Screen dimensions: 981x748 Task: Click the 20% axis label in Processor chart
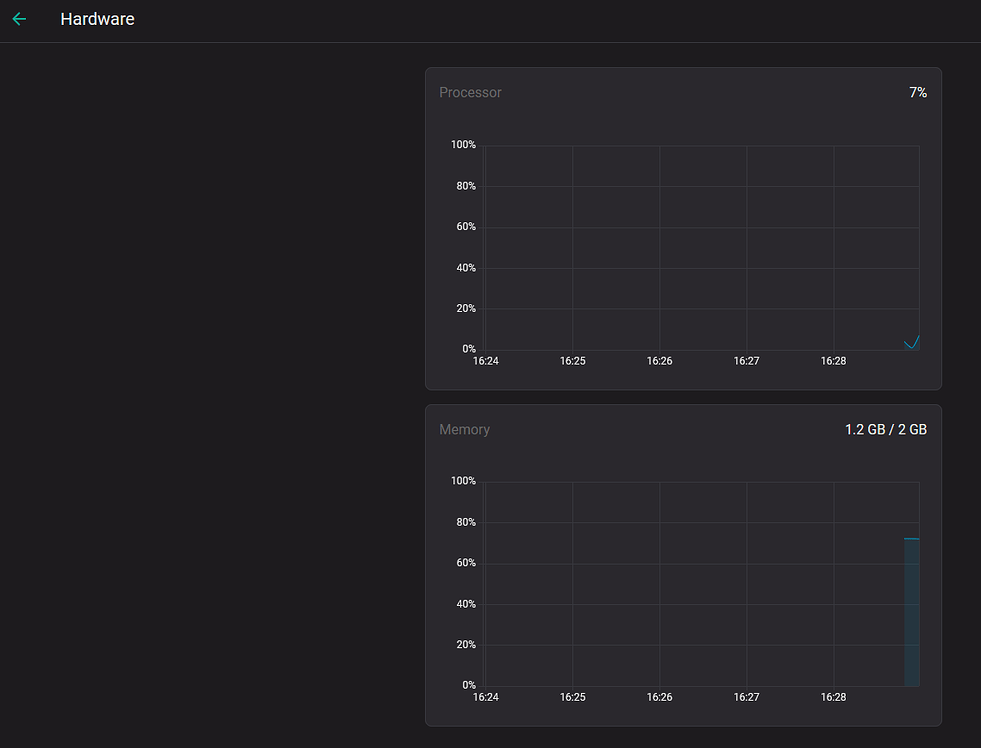(x=466, y=308)
